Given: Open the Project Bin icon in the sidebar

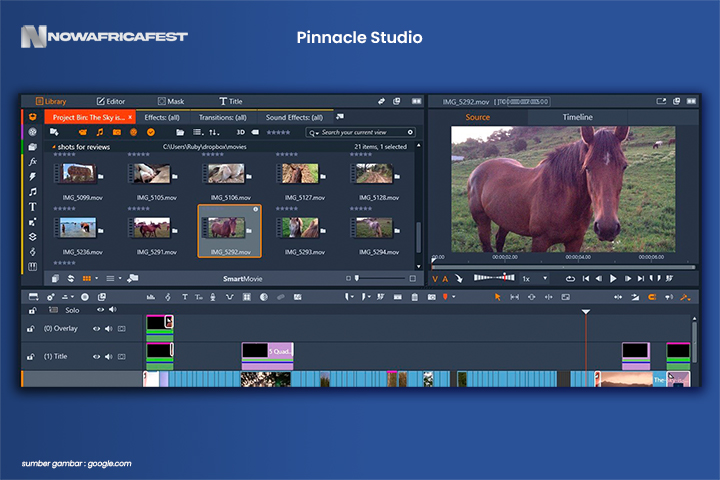Looking at the screenshot, I should pos(32,117).
